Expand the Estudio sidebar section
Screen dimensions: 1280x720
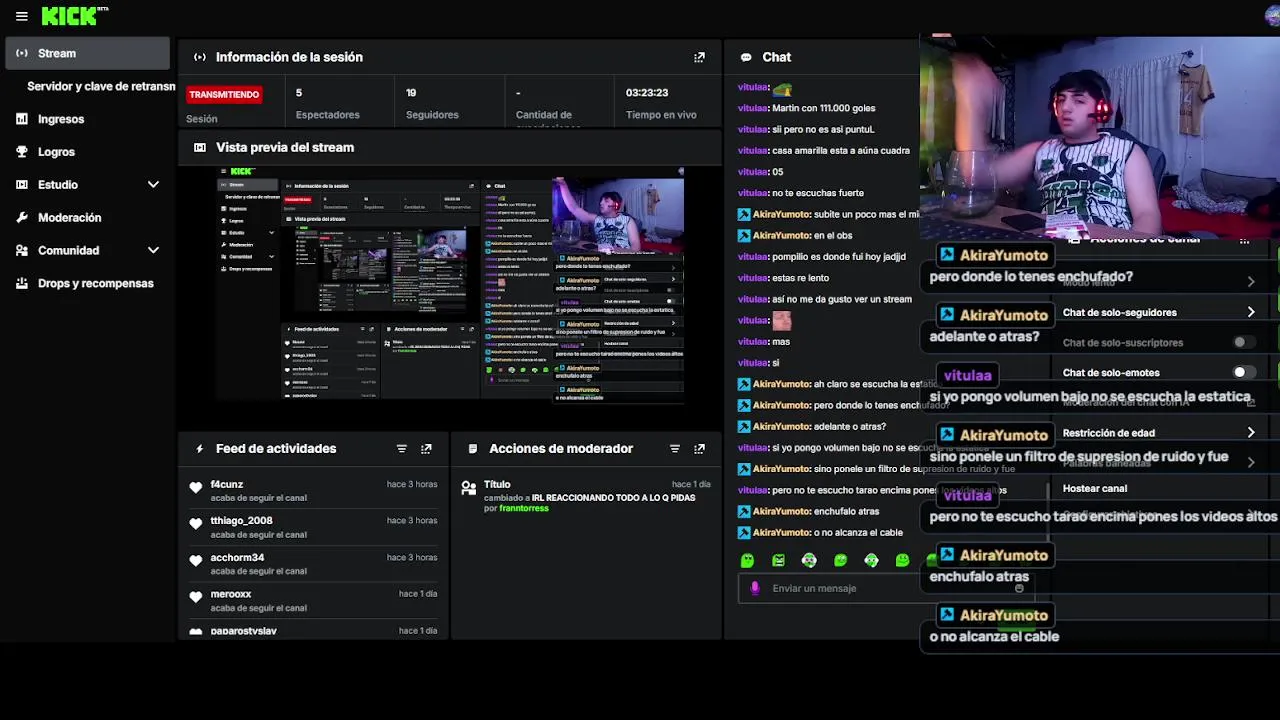pyautogui.click(x=153, y=185)
